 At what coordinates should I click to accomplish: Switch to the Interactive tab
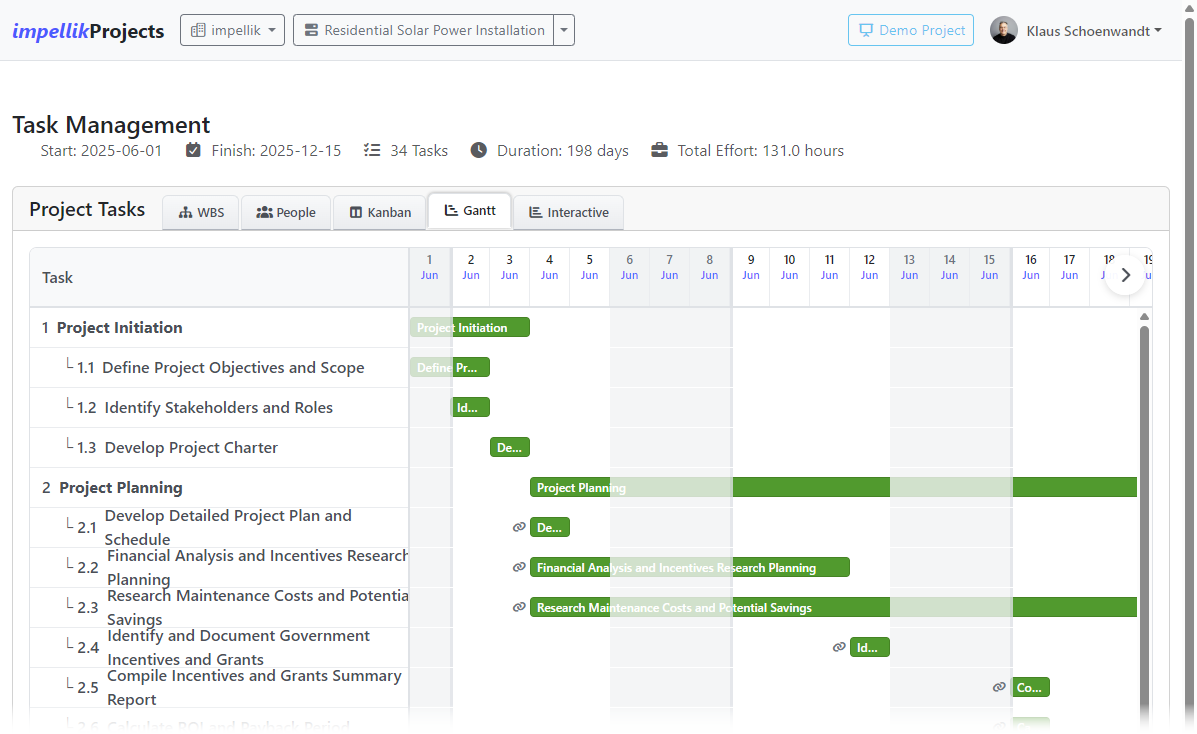569,212
